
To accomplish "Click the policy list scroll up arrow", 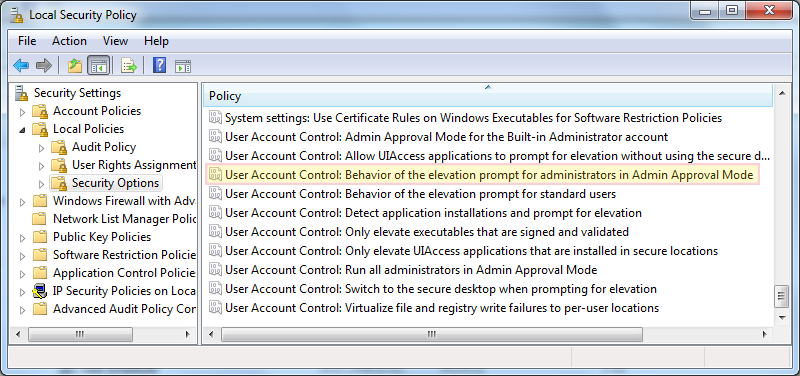I will click(781, 92).
